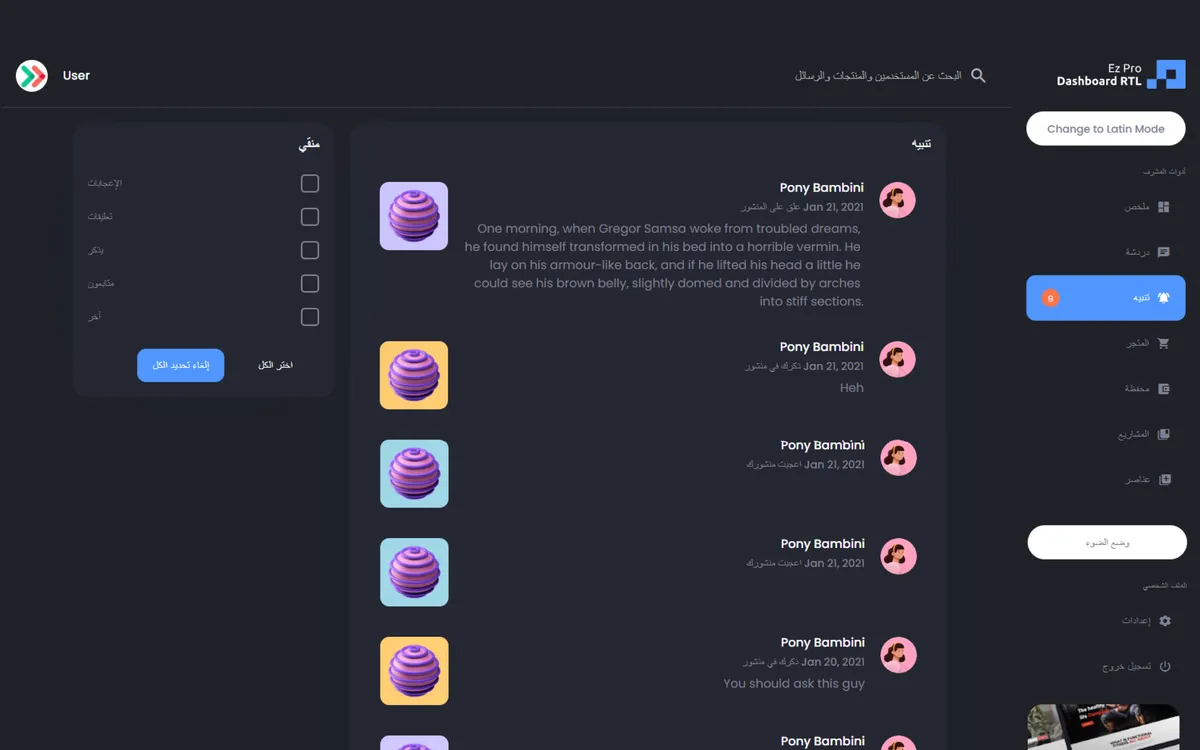Tick the آخر other filter checkbox
The width and height of the screenshot is (1200, 750).
coord(310,317)
